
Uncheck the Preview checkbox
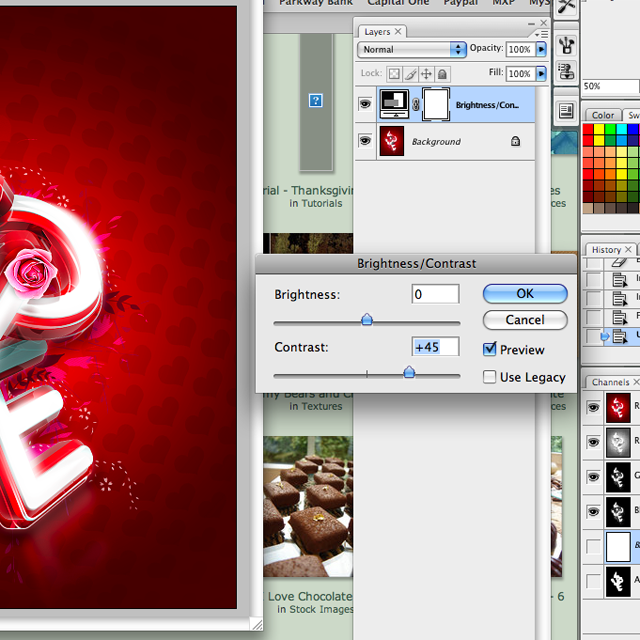[489, 349]
